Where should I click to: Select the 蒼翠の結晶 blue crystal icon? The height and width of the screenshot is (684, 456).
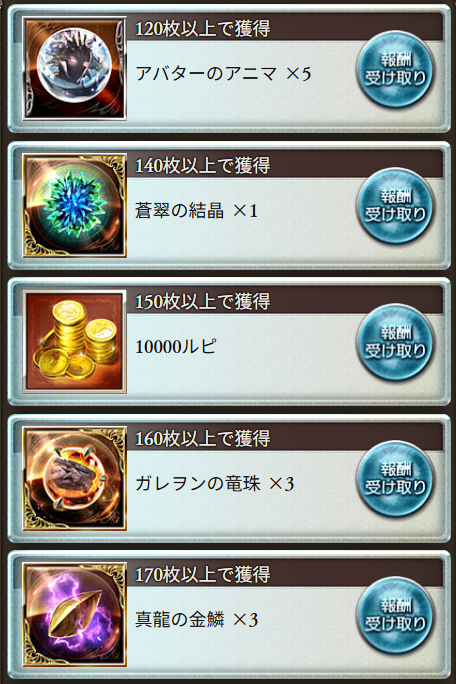[75, 205]
